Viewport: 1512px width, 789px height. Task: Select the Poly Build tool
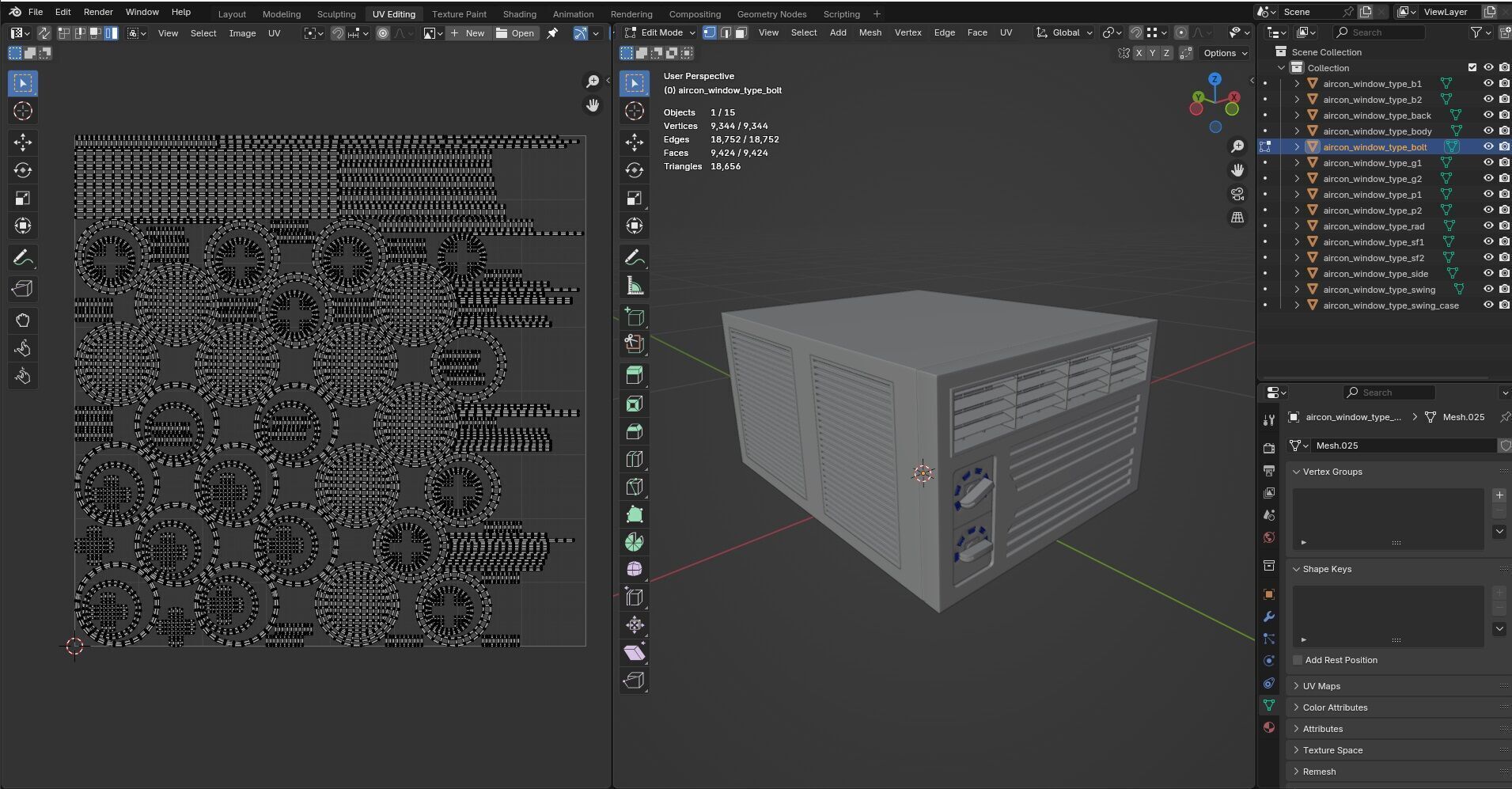(x=635, y=514)
